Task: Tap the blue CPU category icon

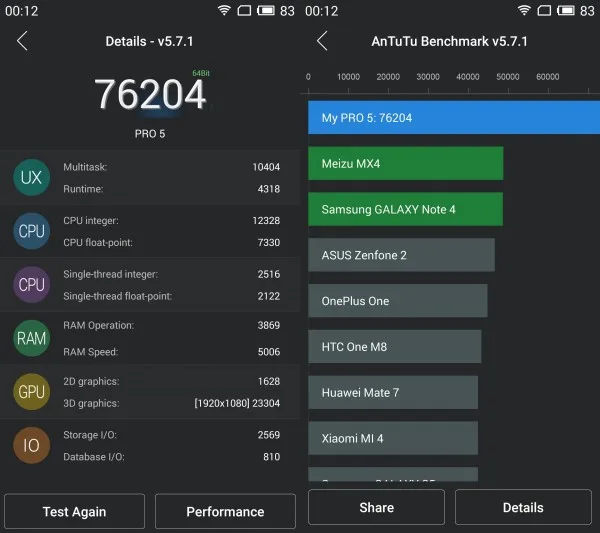Action: pos(31,231)
